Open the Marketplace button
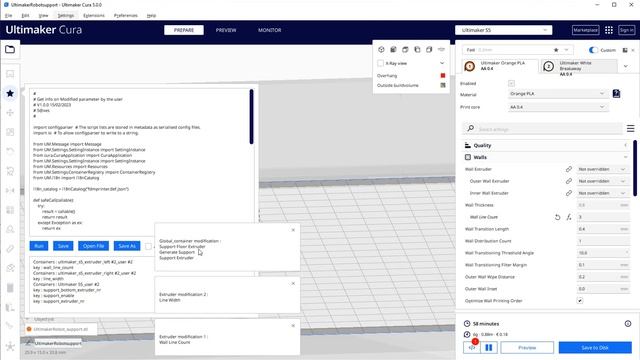640x360 pixels. (585, 30)
